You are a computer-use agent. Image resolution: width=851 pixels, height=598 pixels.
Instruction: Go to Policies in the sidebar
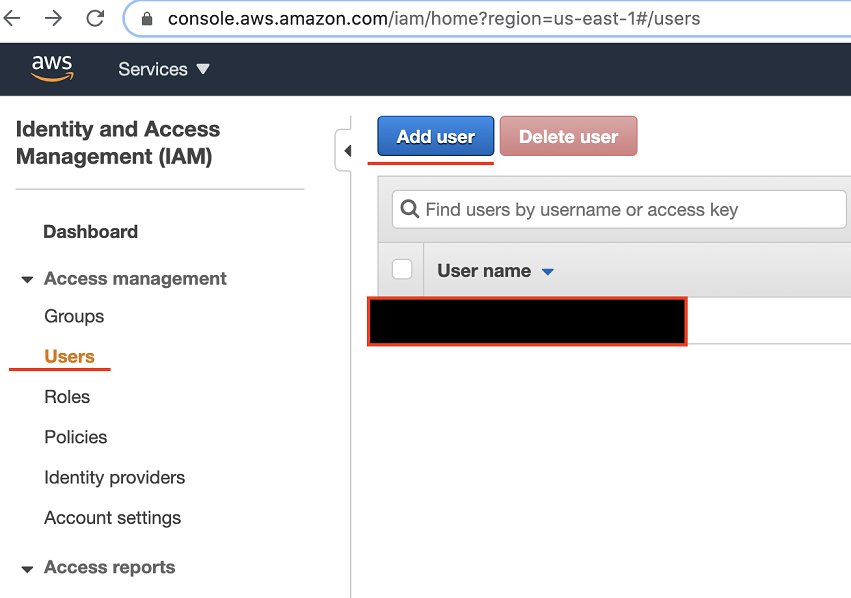pyautogui.click(x=76, y=437)
